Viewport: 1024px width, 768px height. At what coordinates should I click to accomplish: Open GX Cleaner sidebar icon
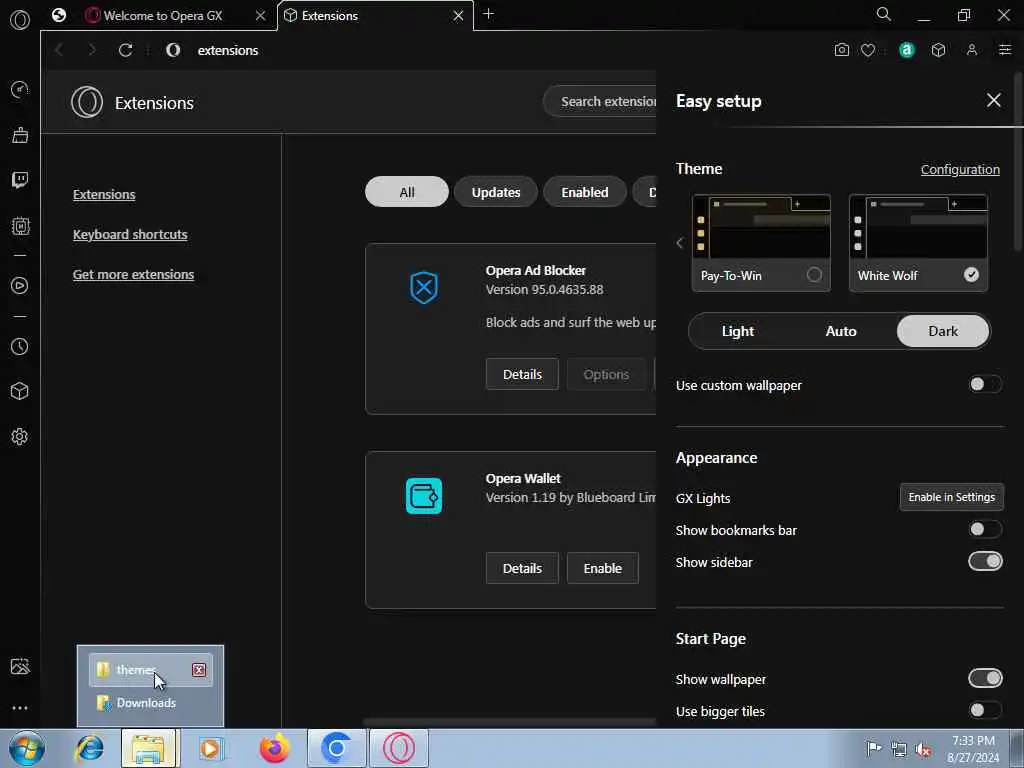(20, 135)
